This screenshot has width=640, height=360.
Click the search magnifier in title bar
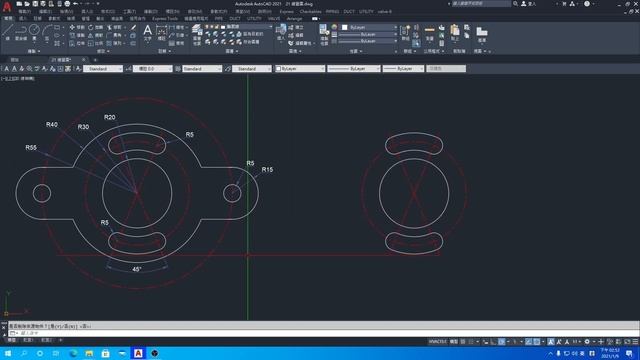[516, 4]
